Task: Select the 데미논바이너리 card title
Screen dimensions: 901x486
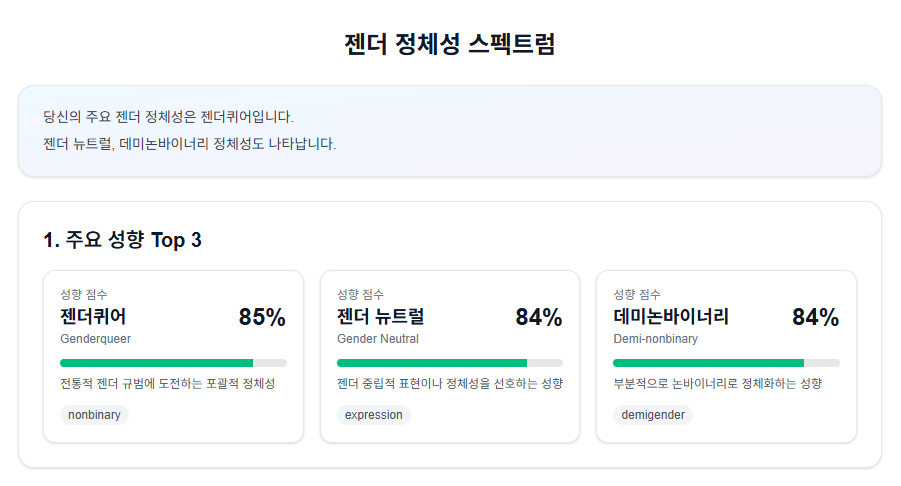Action: tap(670, 317)
